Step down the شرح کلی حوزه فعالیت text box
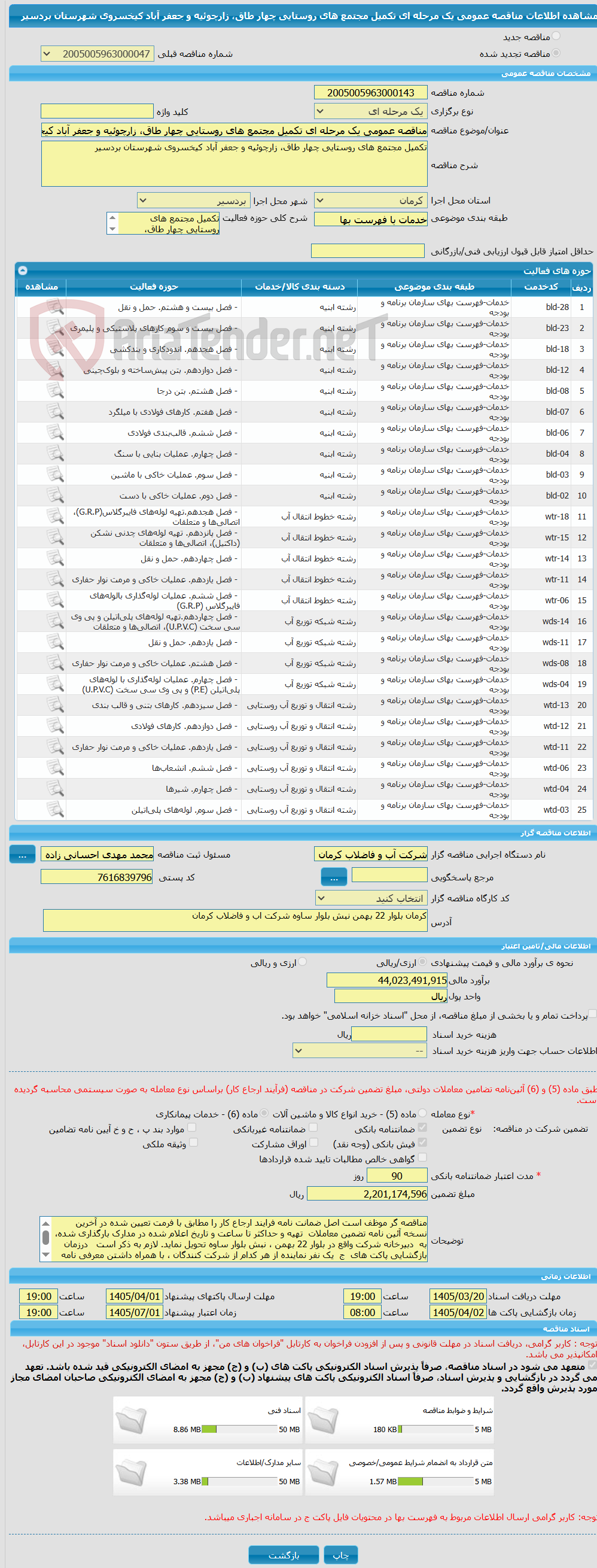 point(112,229)
